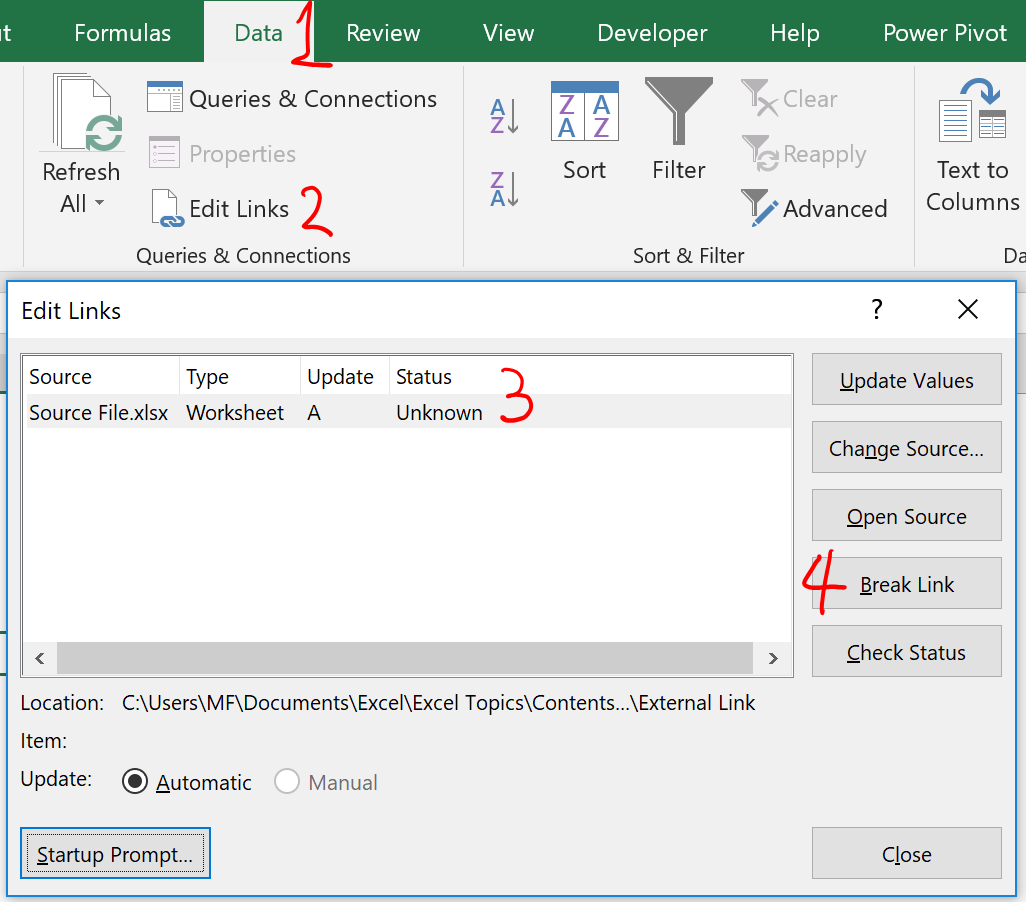This screenshot has height=902, width=1026.
Task: Click the dialog help question mark
Action: 877,310
